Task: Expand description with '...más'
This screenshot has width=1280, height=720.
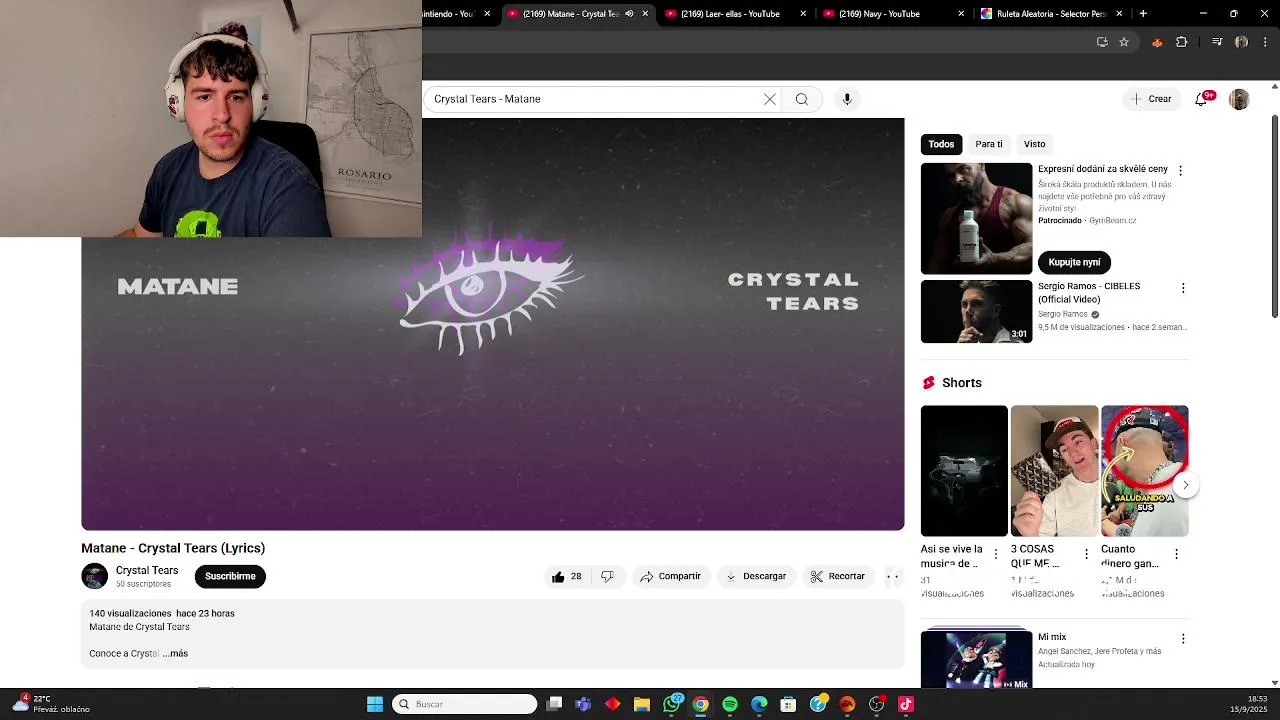Action: [x=175, y=654]
